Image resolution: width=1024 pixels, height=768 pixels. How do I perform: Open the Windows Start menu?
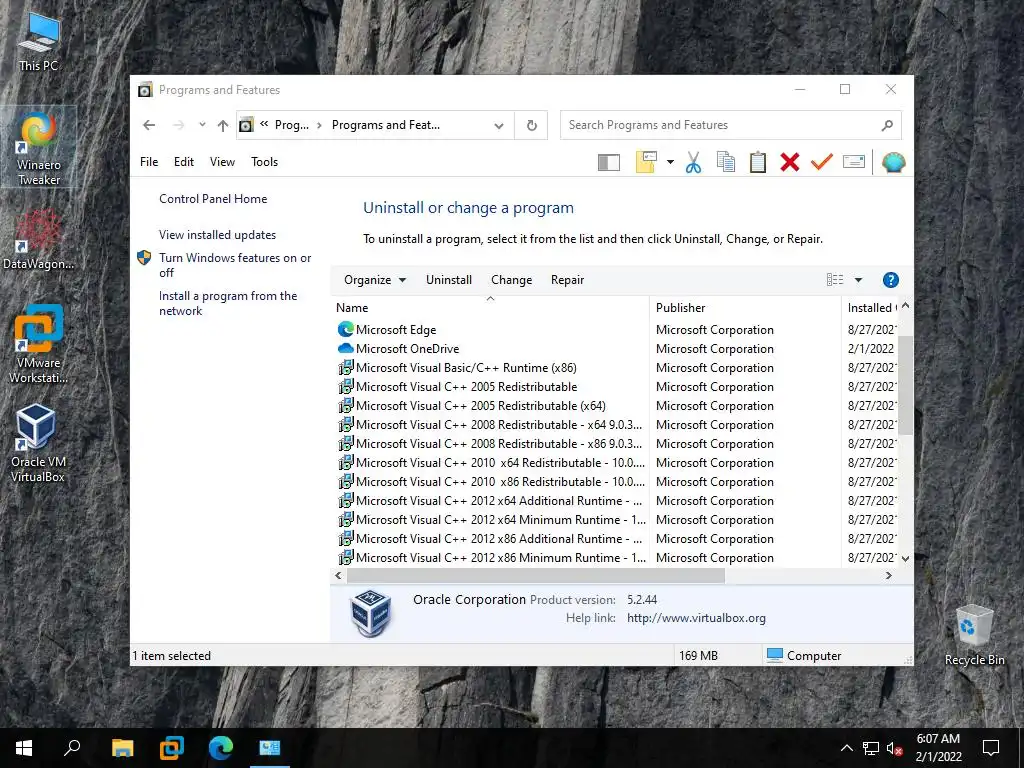tap(24, 748)
